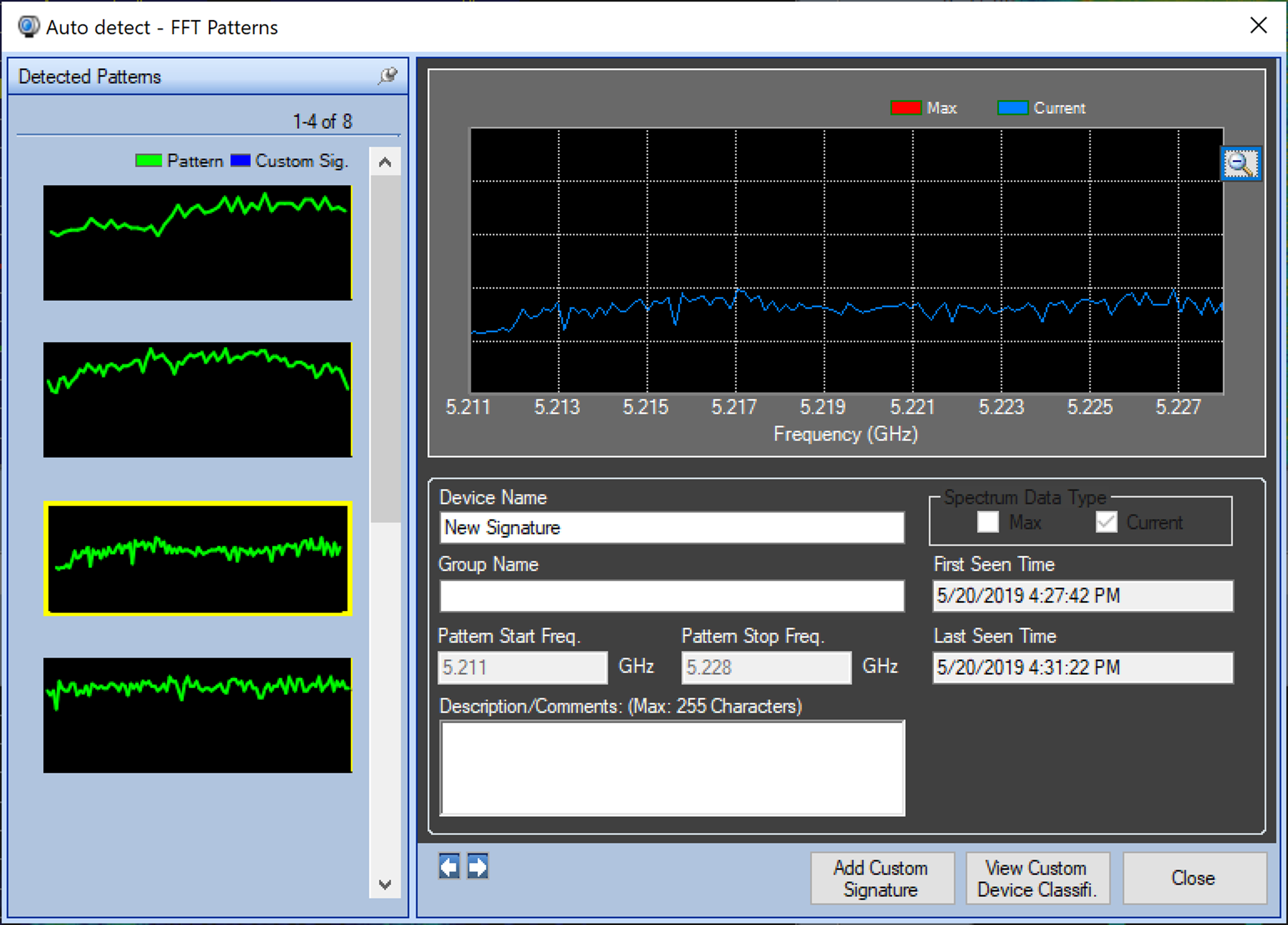Select the yellow-highlighted third pattern thumbnail
This screenshot has width=1288, height=925.
point(197,559)
